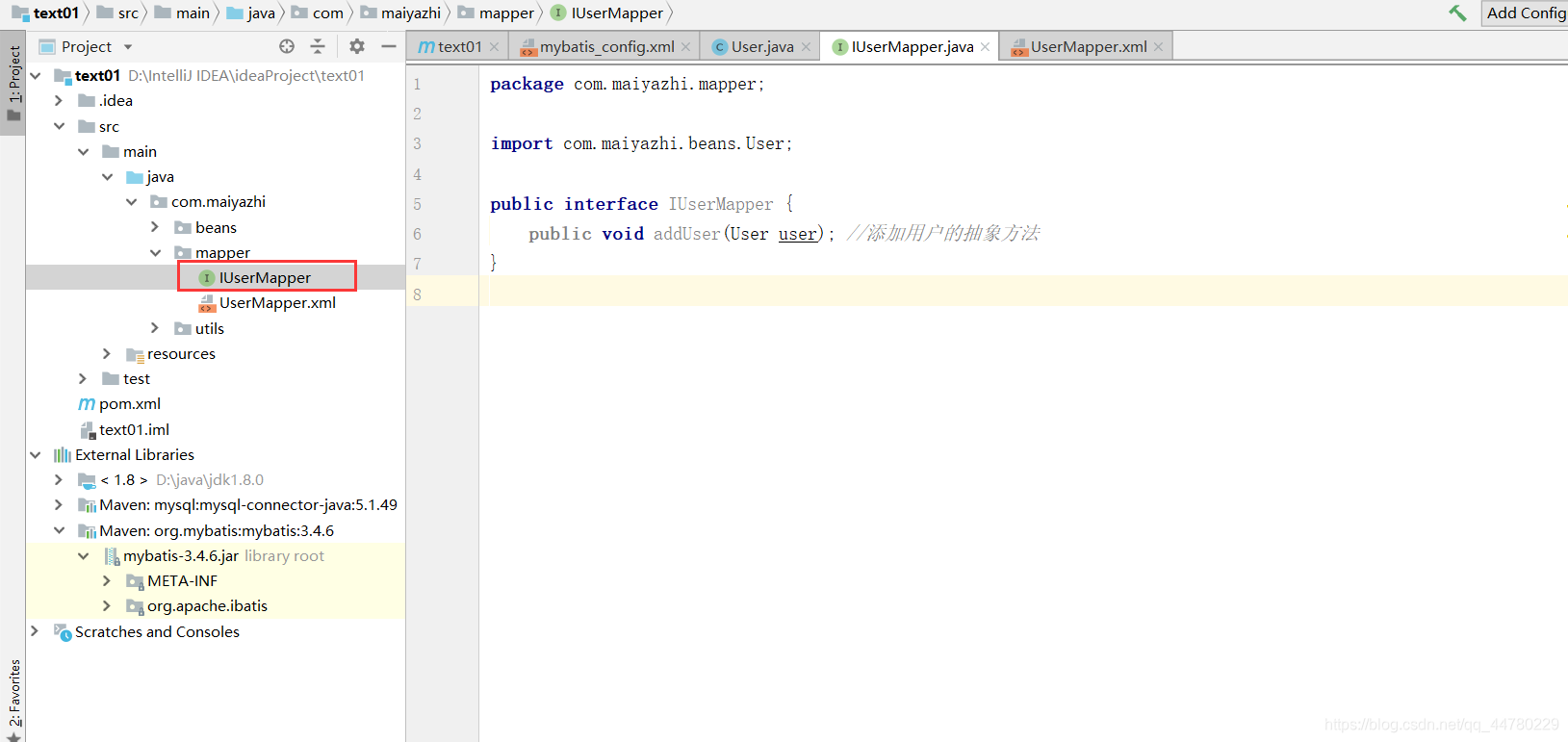Expand the beans package
Image resolution: width=1568 pixels, height=742 pixels.
[x=155, y=227]
